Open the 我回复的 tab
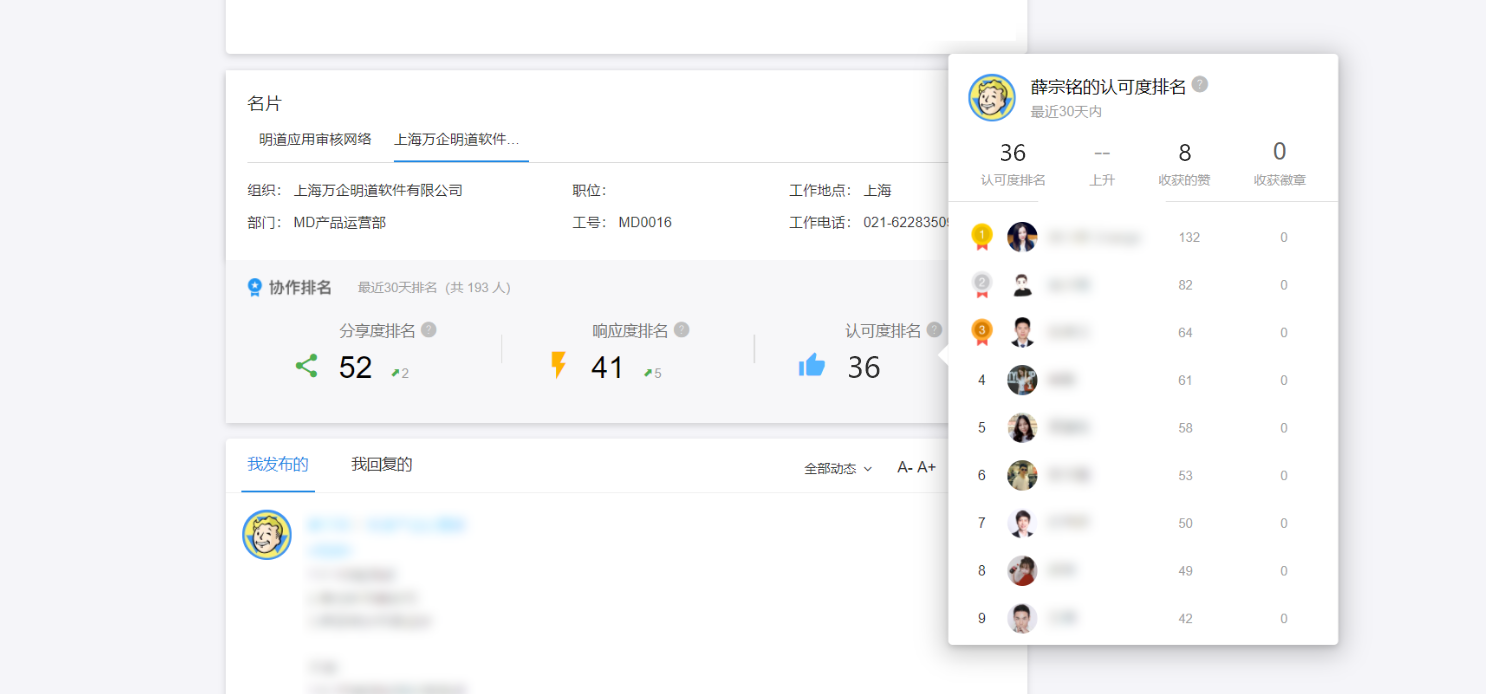1486x694 pixels. [x=382, y=465]
